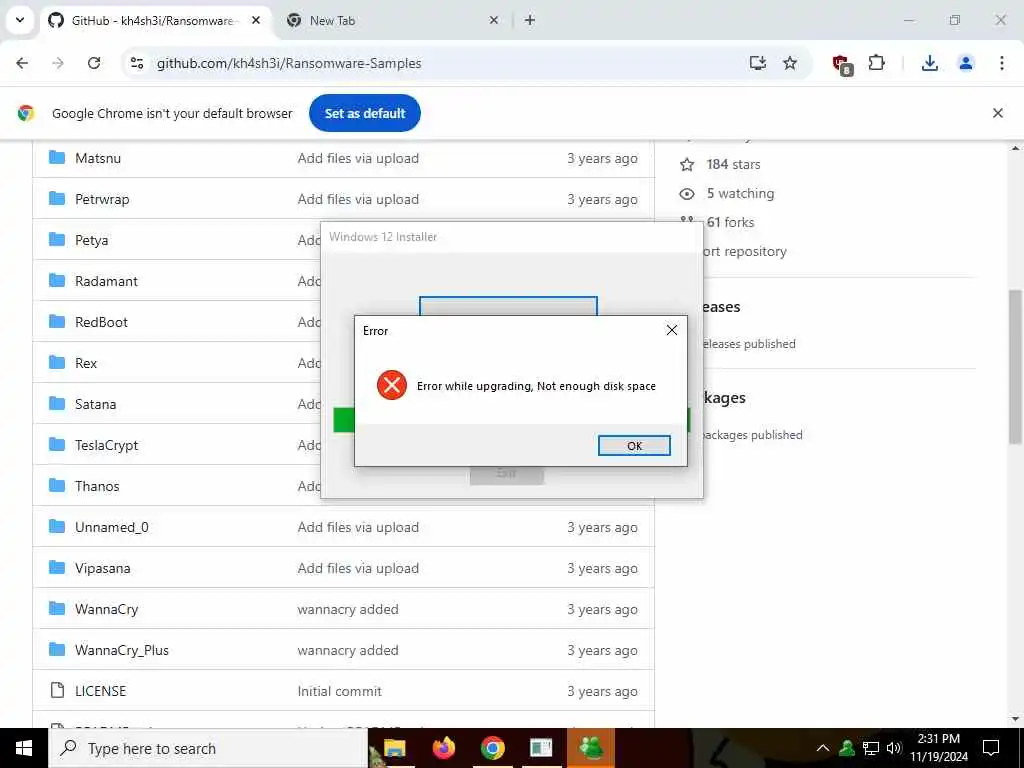The width and height of the screenshot is (1024, 768).
Task: Click the WannaCry folder icon
Action: coord(57,609)
